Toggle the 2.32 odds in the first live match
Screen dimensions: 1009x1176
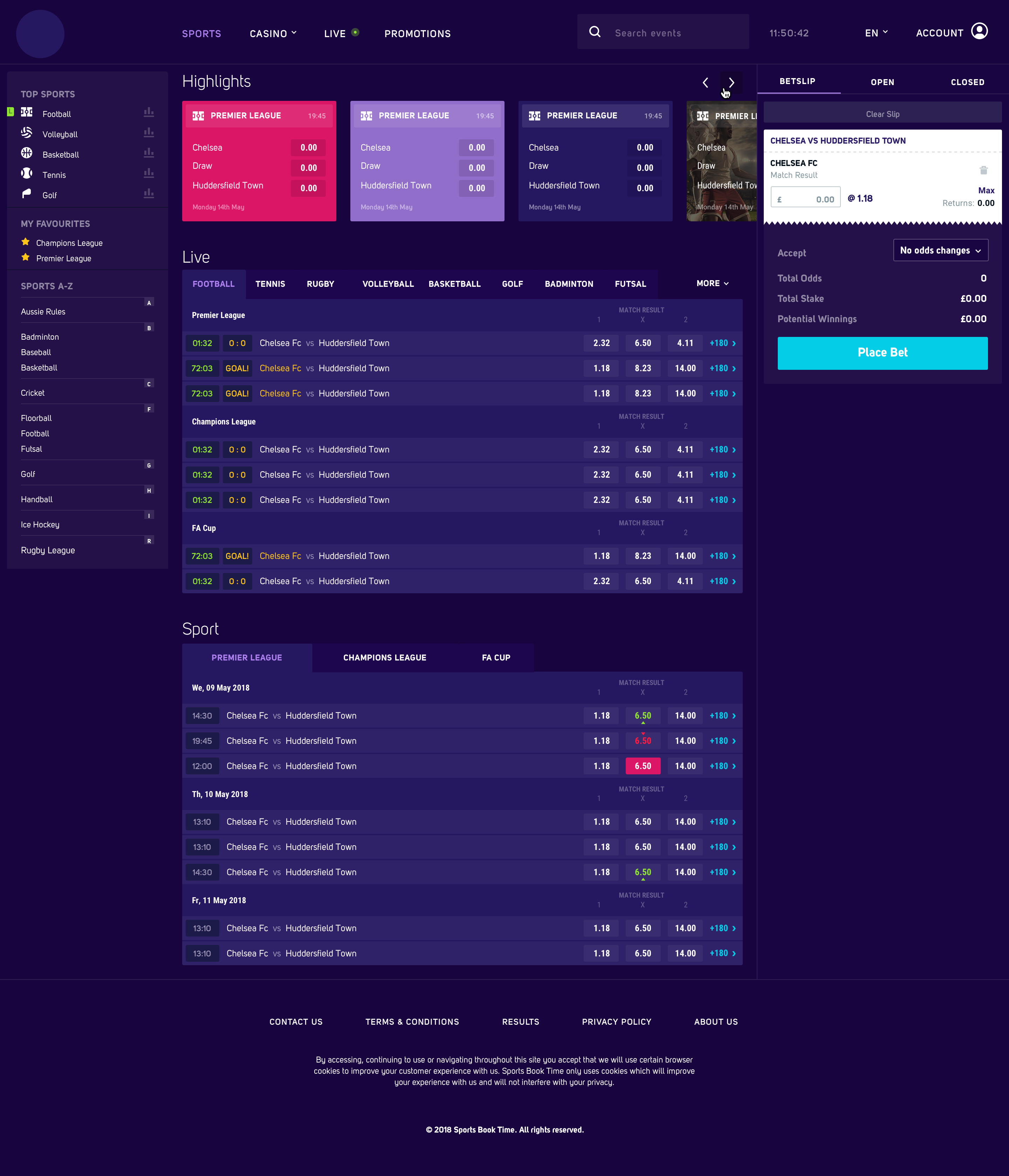[601, 343]
